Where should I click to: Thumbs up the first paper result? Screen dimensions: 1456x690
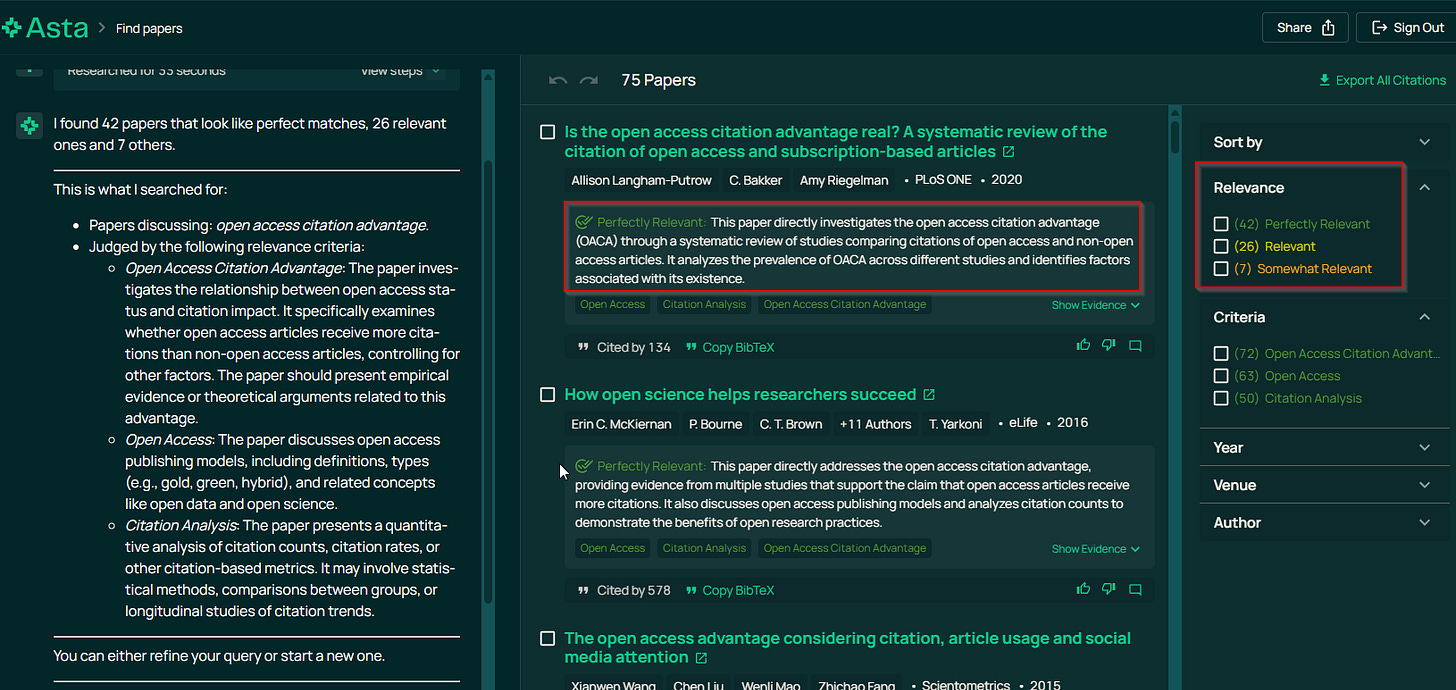[x=1083, y=346]
